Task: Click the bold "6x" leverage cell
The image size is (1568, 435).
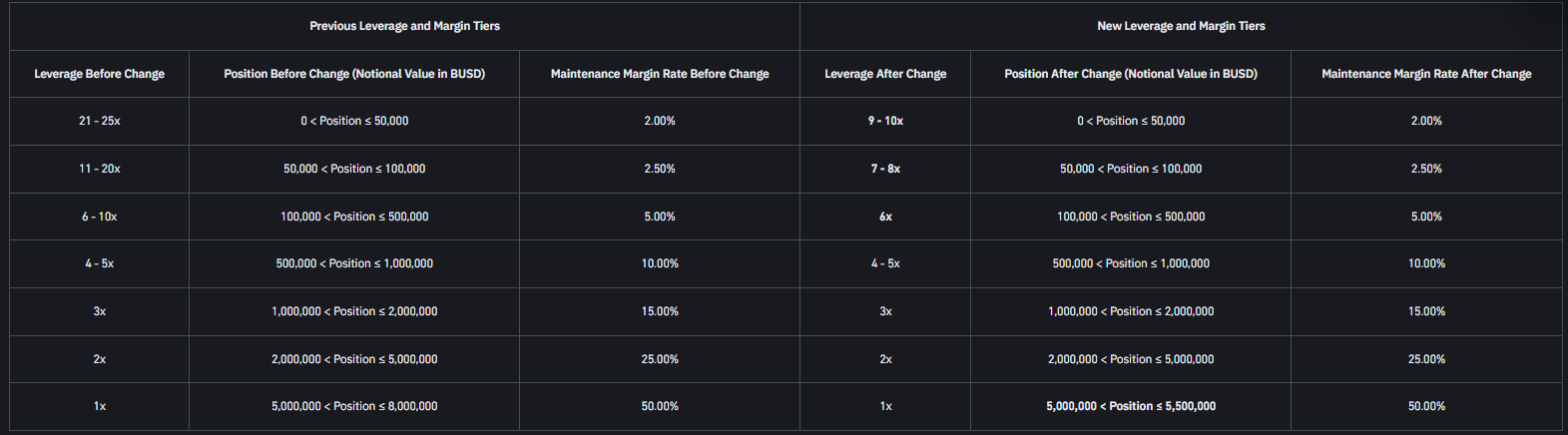Action: click(x=885, y=217)
